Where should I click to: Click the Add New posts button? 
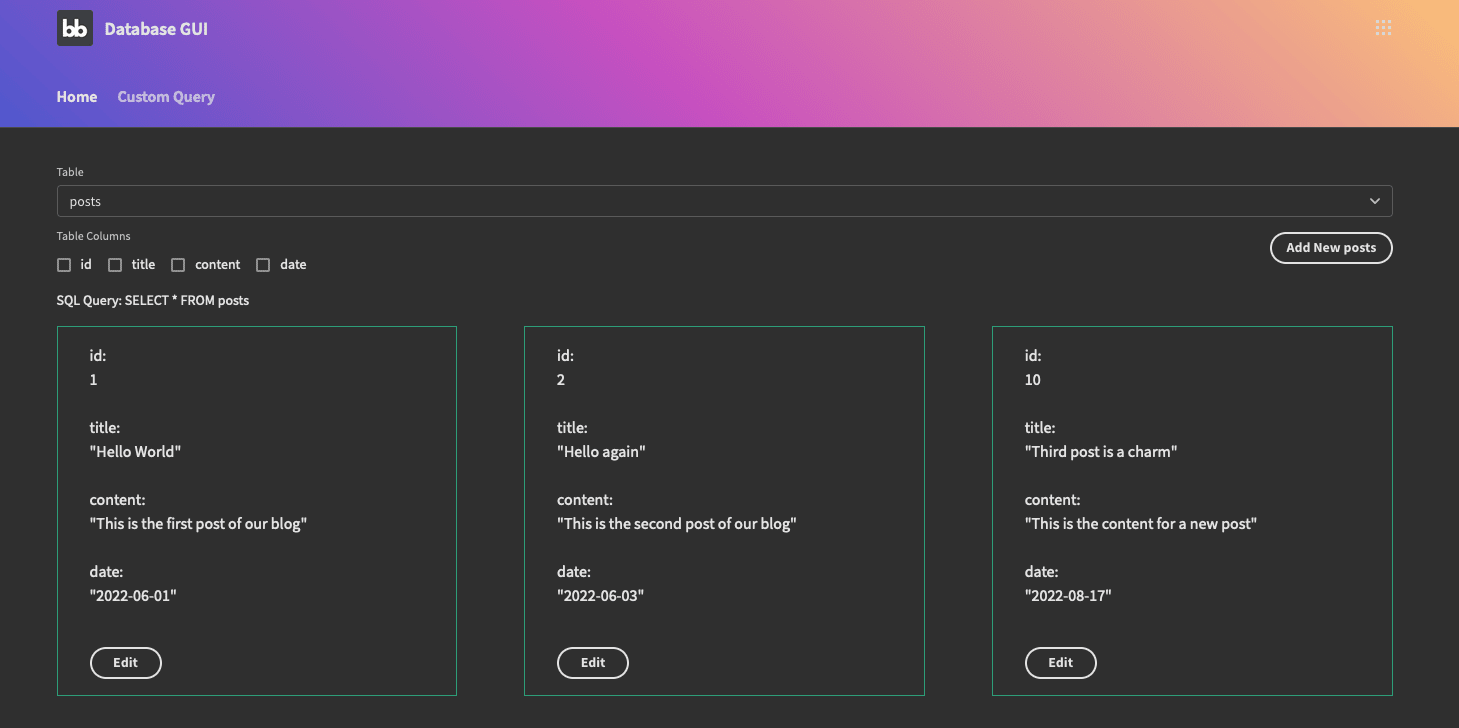tap(1331, 248)
